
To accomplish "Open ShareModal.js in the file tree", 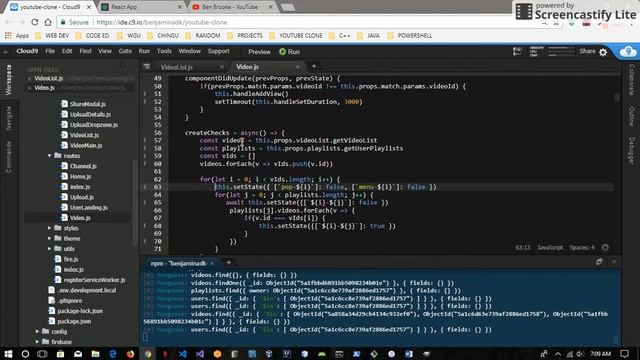I will pyautogui.click(x=87, y=104).
